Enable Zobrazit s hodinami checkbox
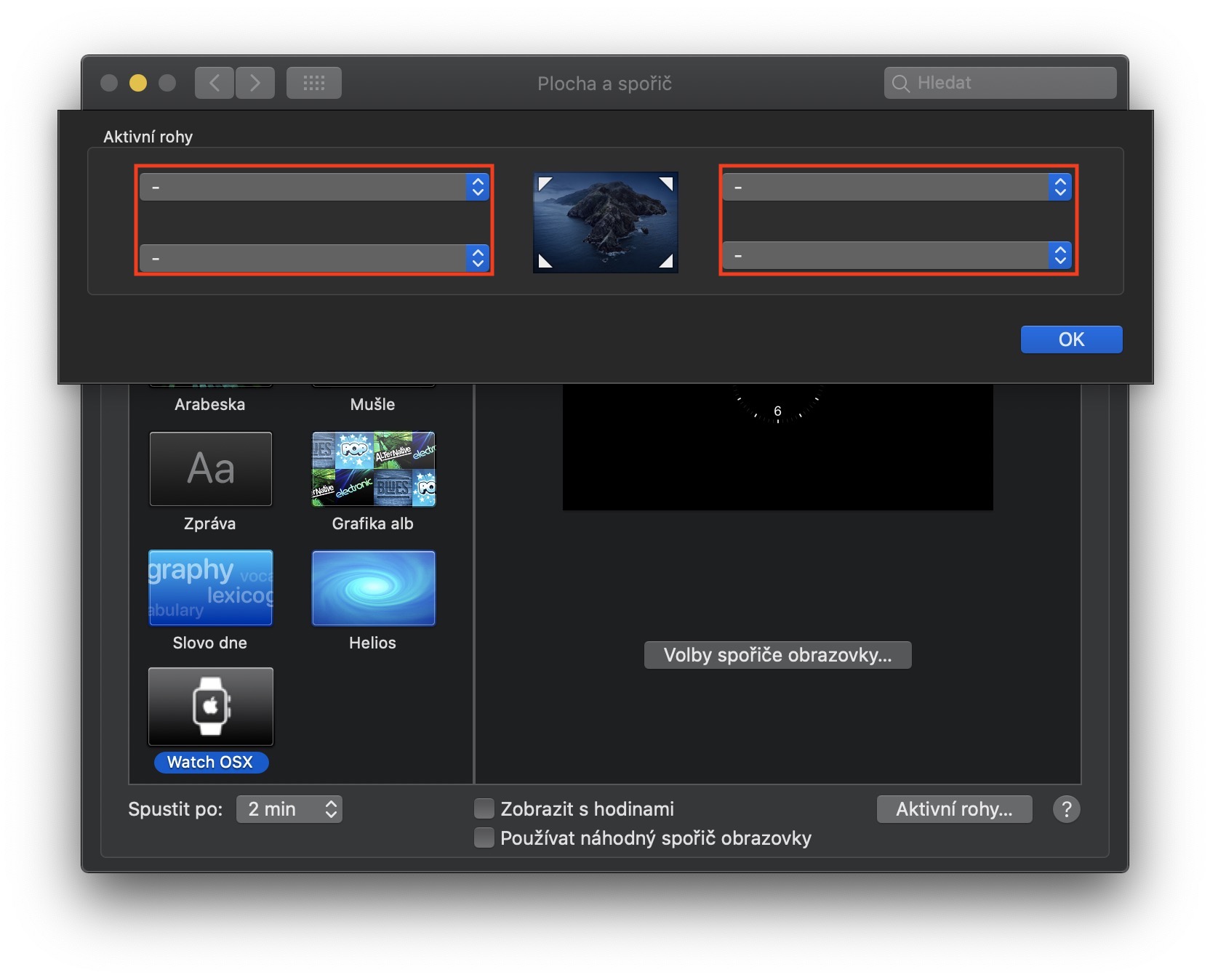The height and width of the screenshot is (980, 1210). pyautogui.click(x=484, y=809)
